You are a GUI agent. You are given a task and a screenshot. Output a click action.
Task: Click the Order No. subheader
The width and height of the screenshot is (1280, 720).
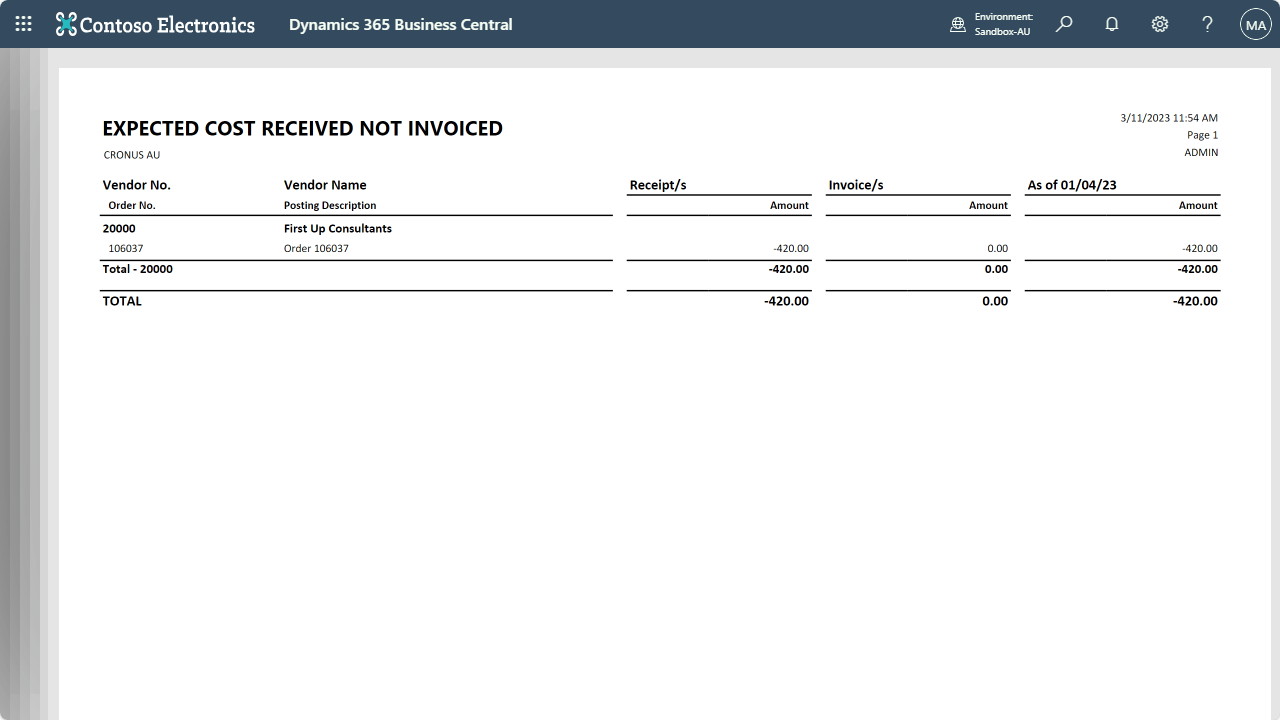coord(132,205)
